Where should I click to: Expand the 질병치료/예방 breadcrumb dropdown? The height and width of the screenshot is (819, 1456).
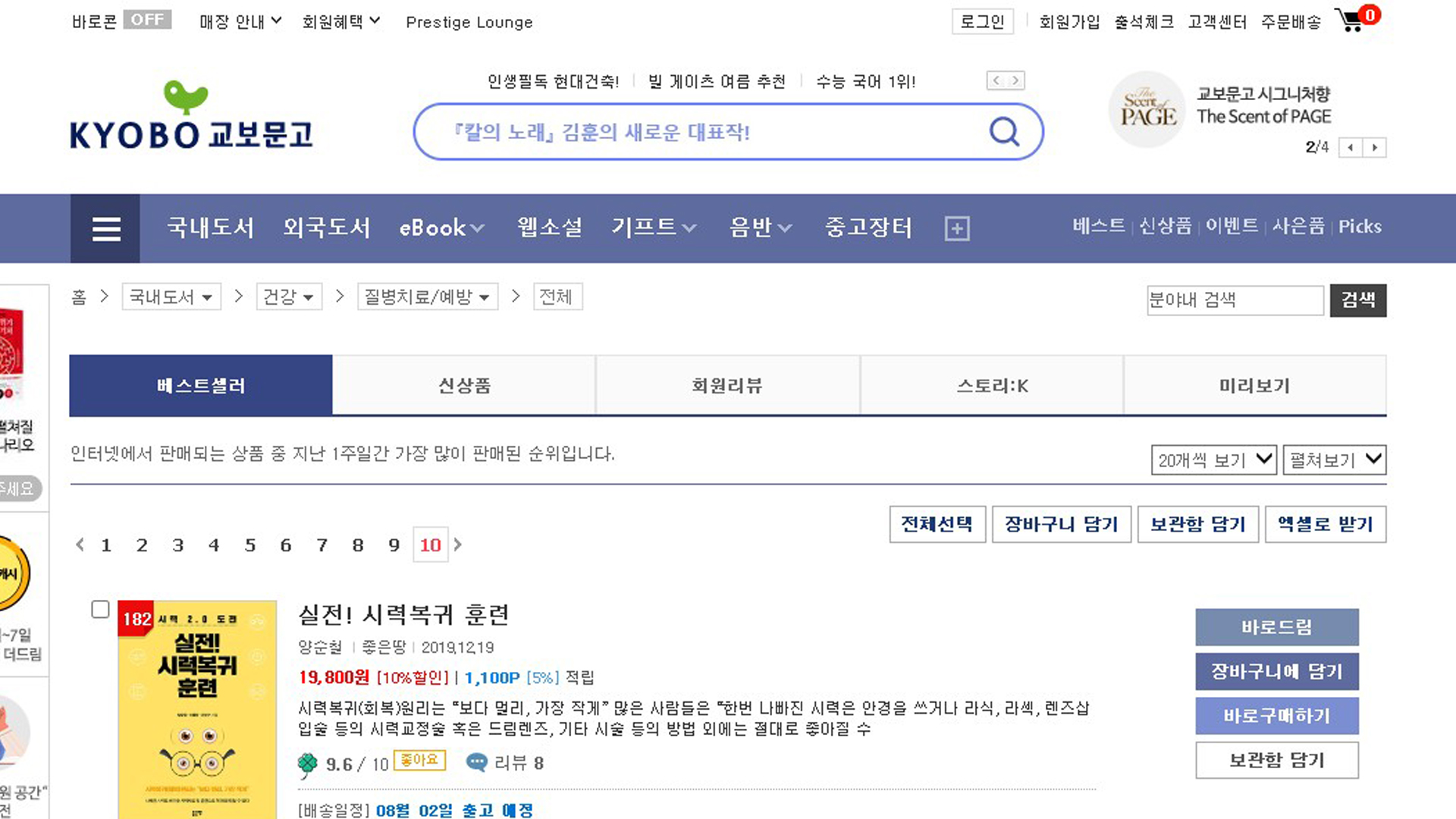tap(427, 297)
